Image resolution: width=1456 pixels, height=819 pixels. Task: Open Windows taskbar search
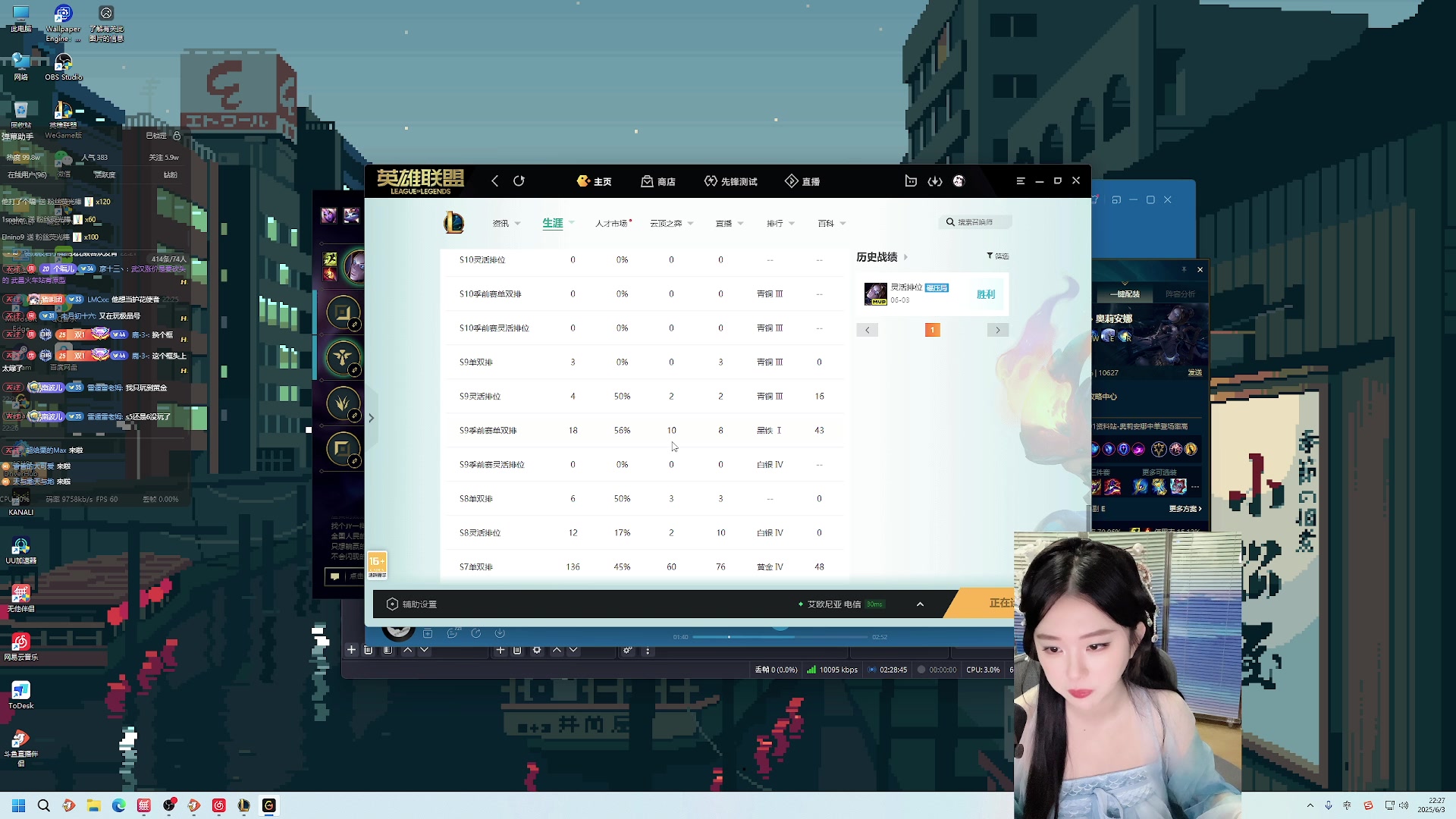tap(43, 805)
